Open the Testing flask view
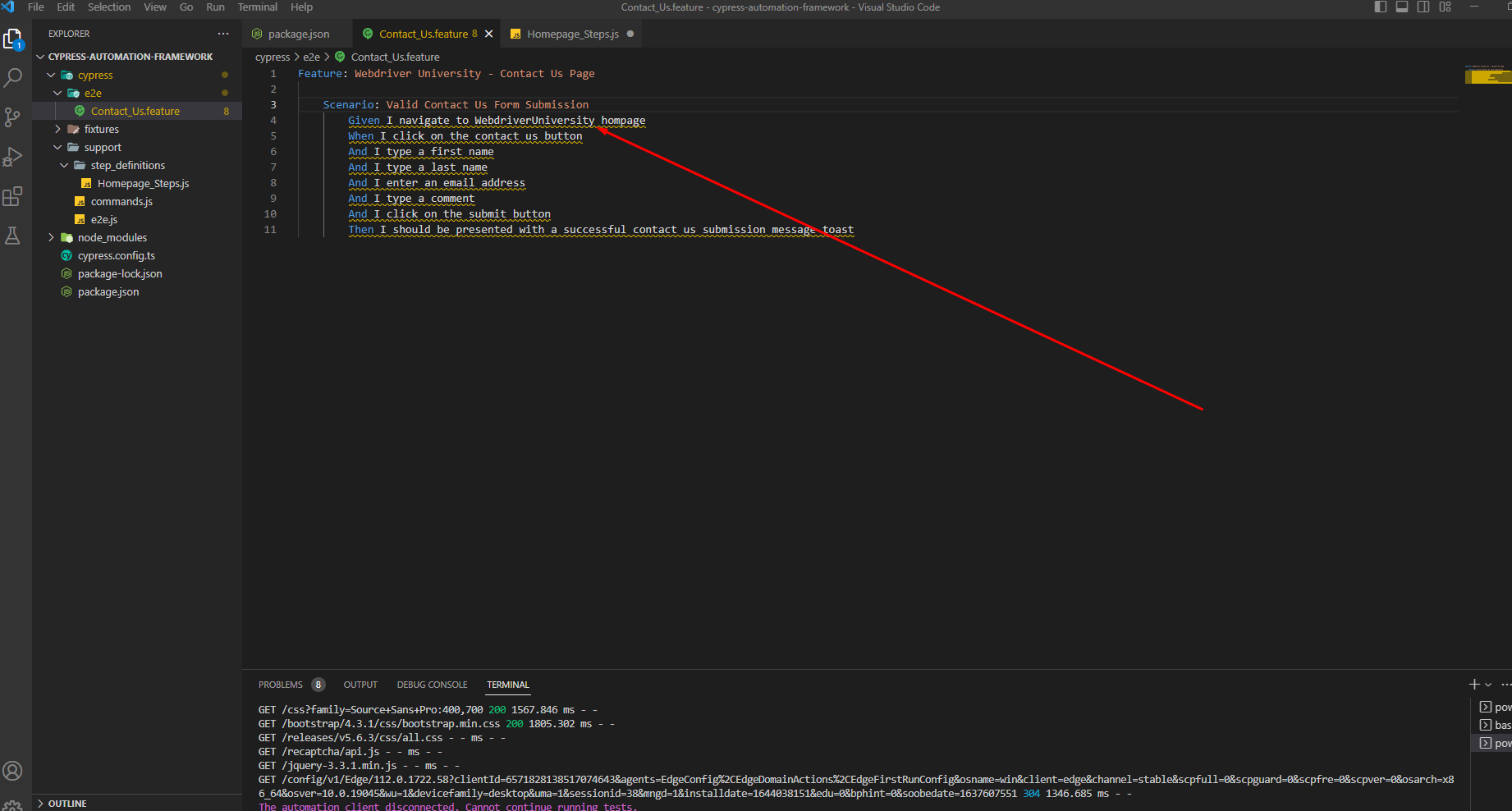Viewport: 1512px width, 811px height. point(13,236)
